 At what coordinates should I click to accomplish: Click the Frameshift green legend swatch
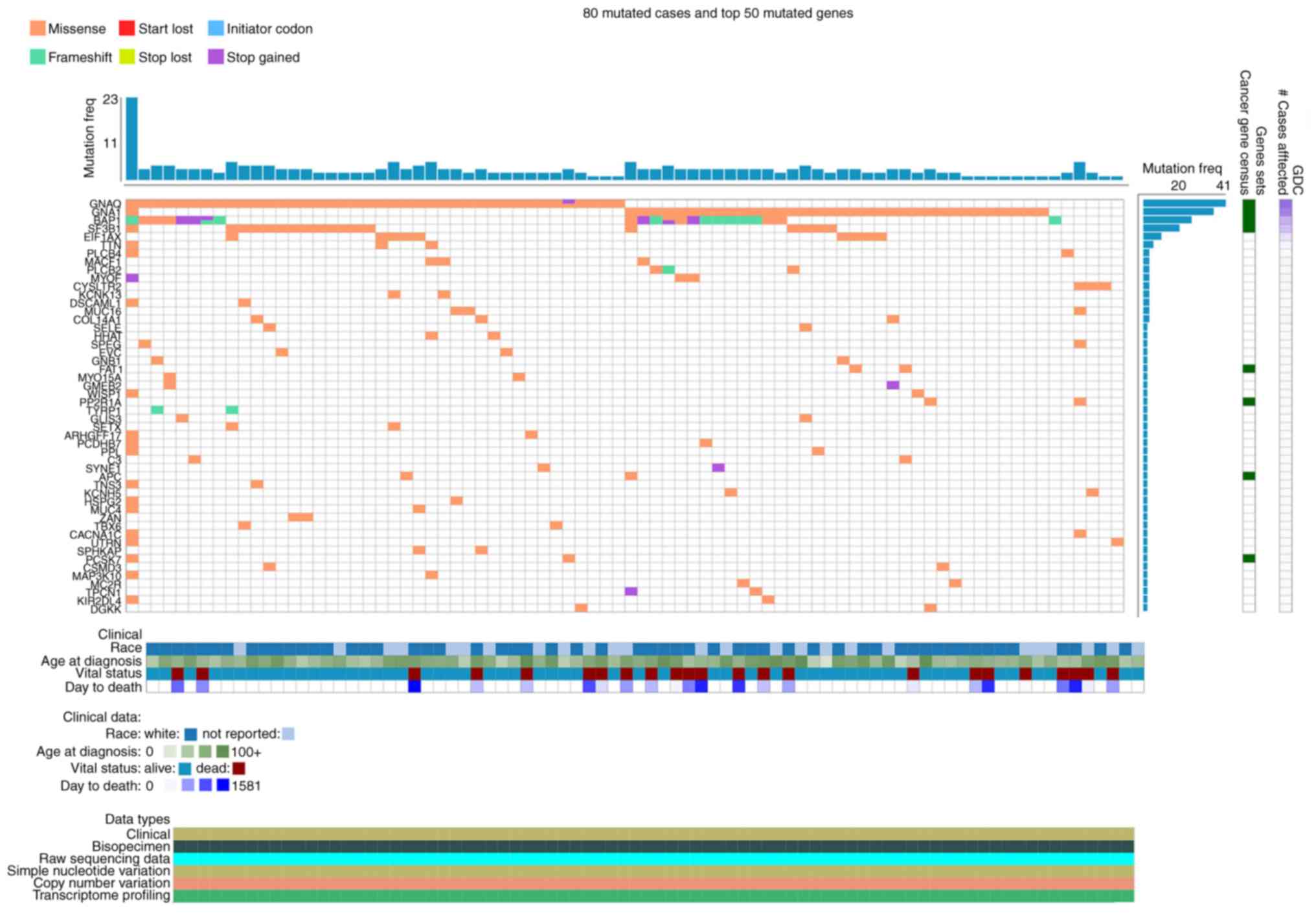(38, 57)
